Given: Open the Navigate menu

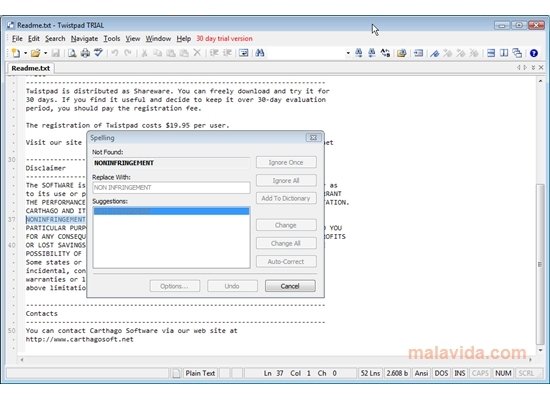Looking at the screenshot, I should click(x=84, y=39).
